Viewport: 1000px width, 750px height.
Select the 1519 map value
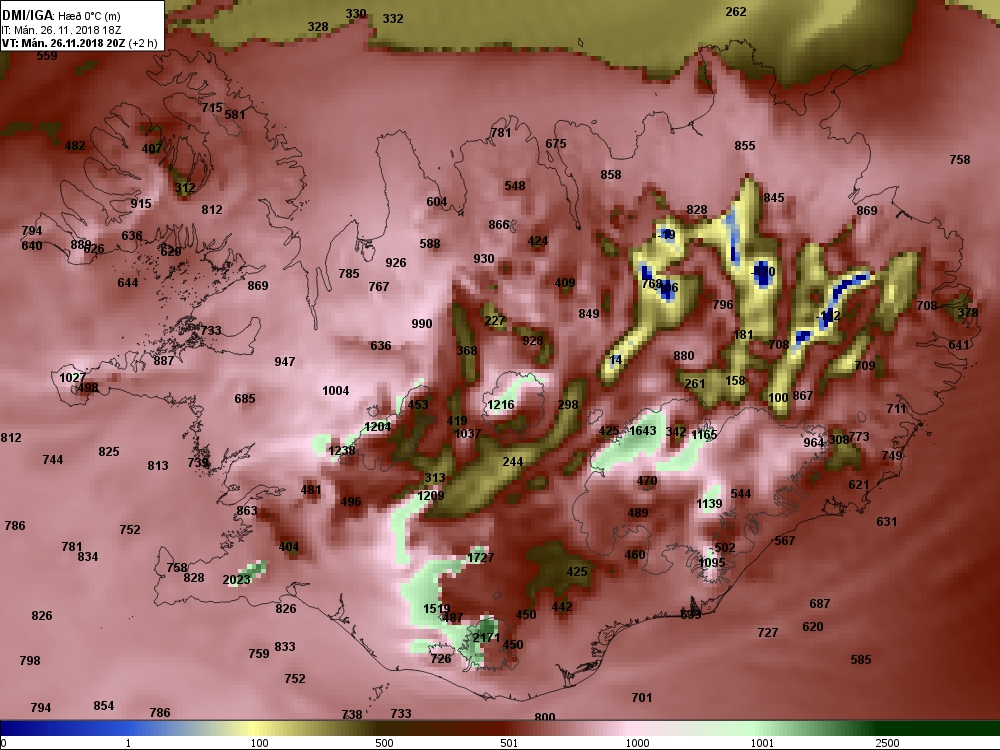coord(436,608)
